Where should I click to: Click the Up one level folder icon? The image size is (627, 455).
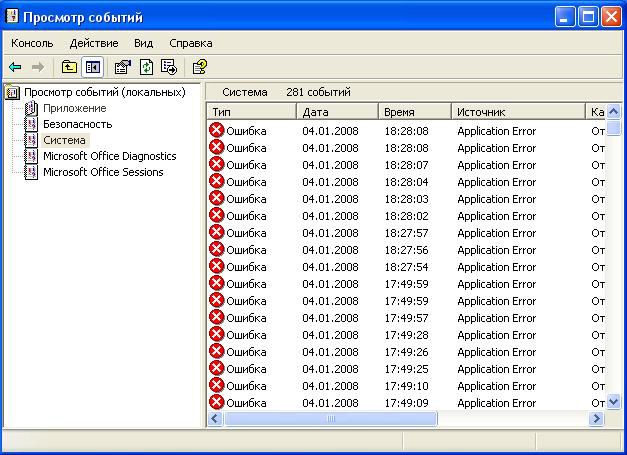(x=69, y=67)
